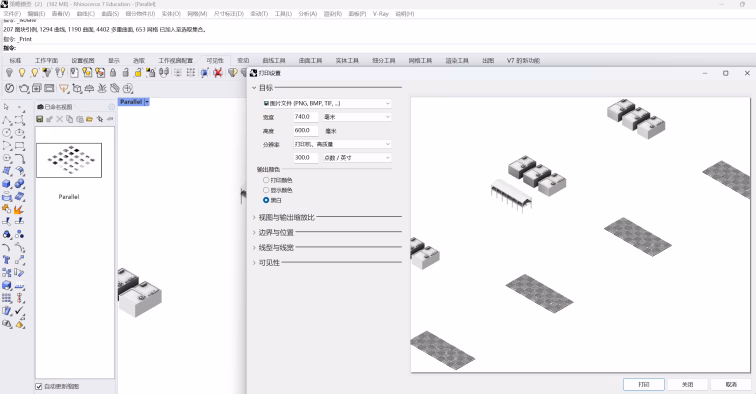This screenshot has height=394, width=756.
Task: Click the yellow folder icon in named views panel
Action: pos(90,119)
